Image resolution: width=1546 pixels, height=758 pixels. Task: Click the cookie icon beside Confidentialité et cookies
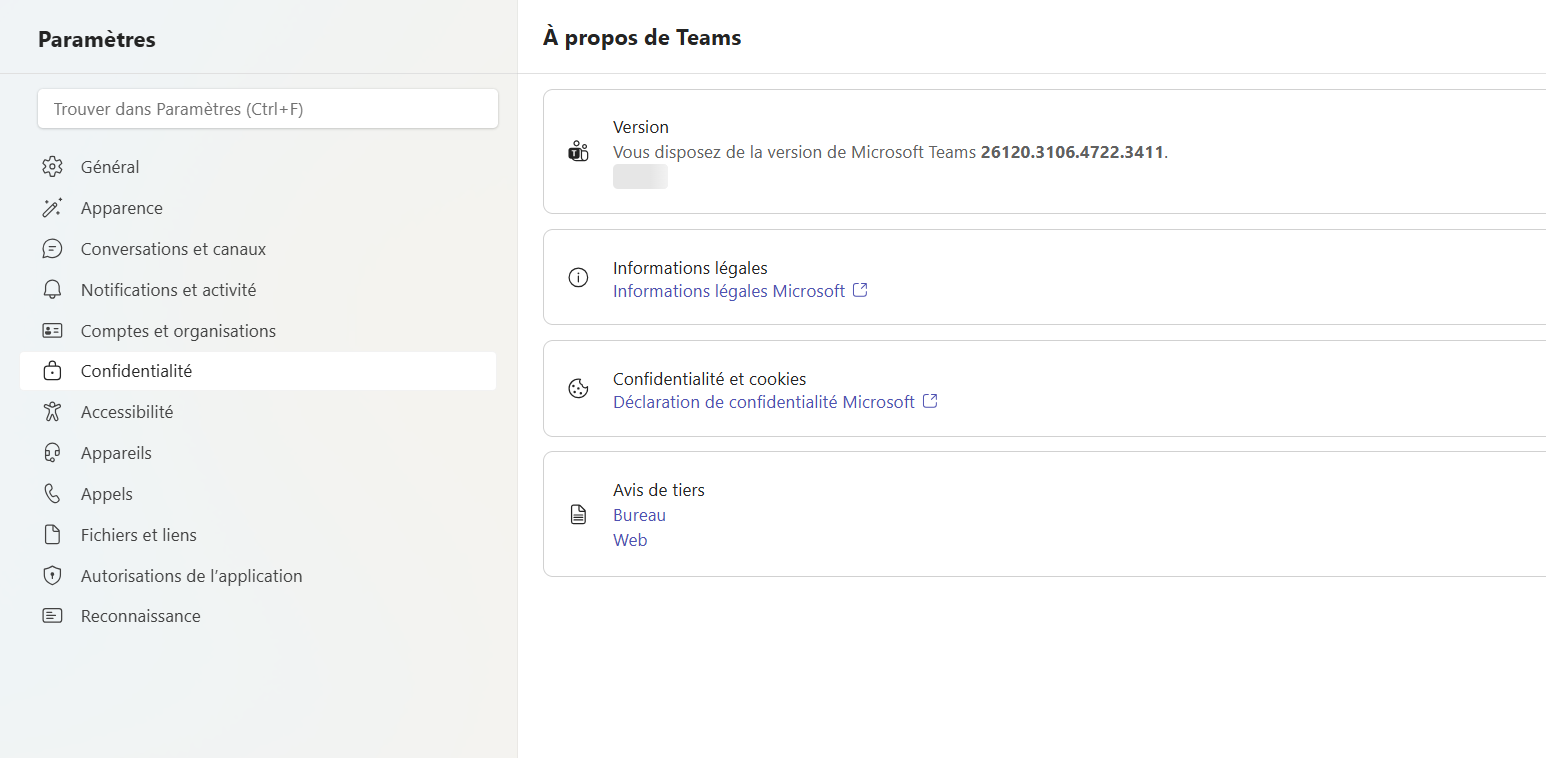point(578,389)
